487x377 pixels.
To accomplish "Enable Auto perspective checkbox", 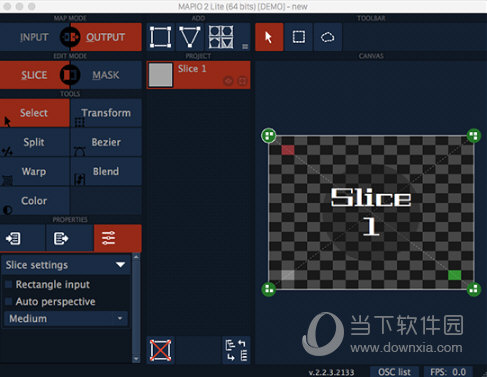I will pos(9,301).
